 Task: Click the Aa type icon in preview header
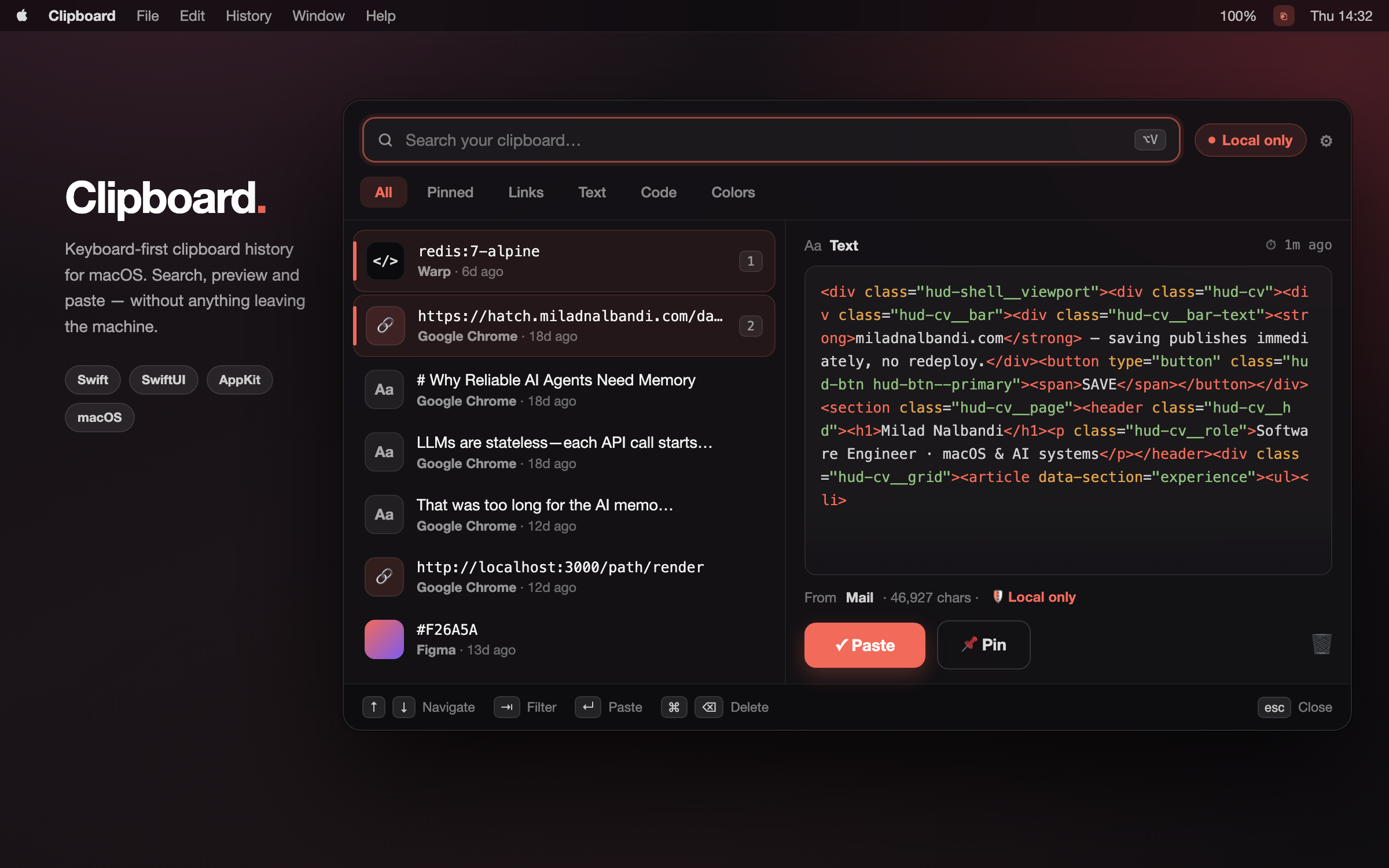pos(813,245)
